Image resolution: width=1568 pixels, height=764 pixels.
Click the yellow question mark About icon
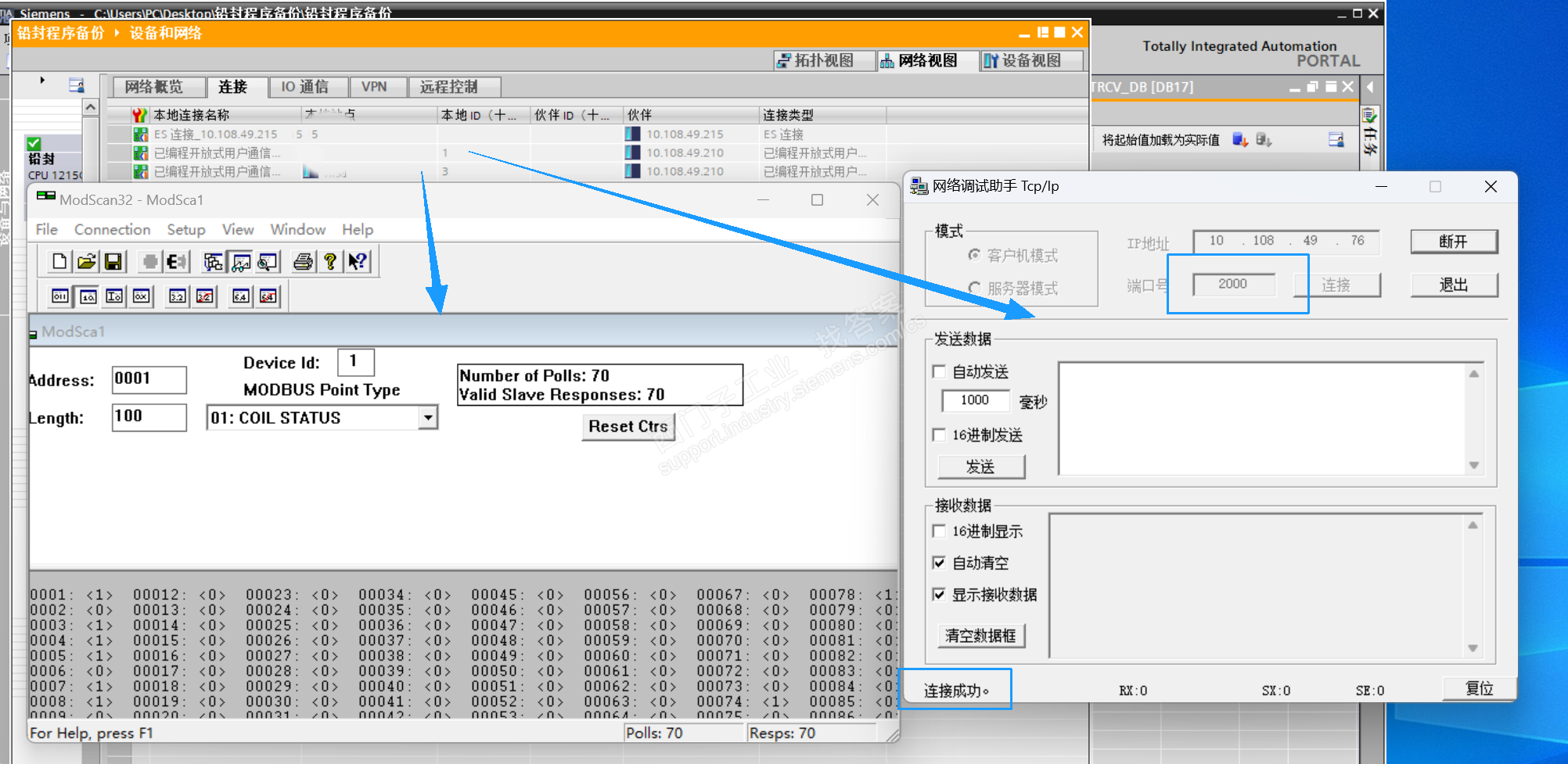point(330,261)
